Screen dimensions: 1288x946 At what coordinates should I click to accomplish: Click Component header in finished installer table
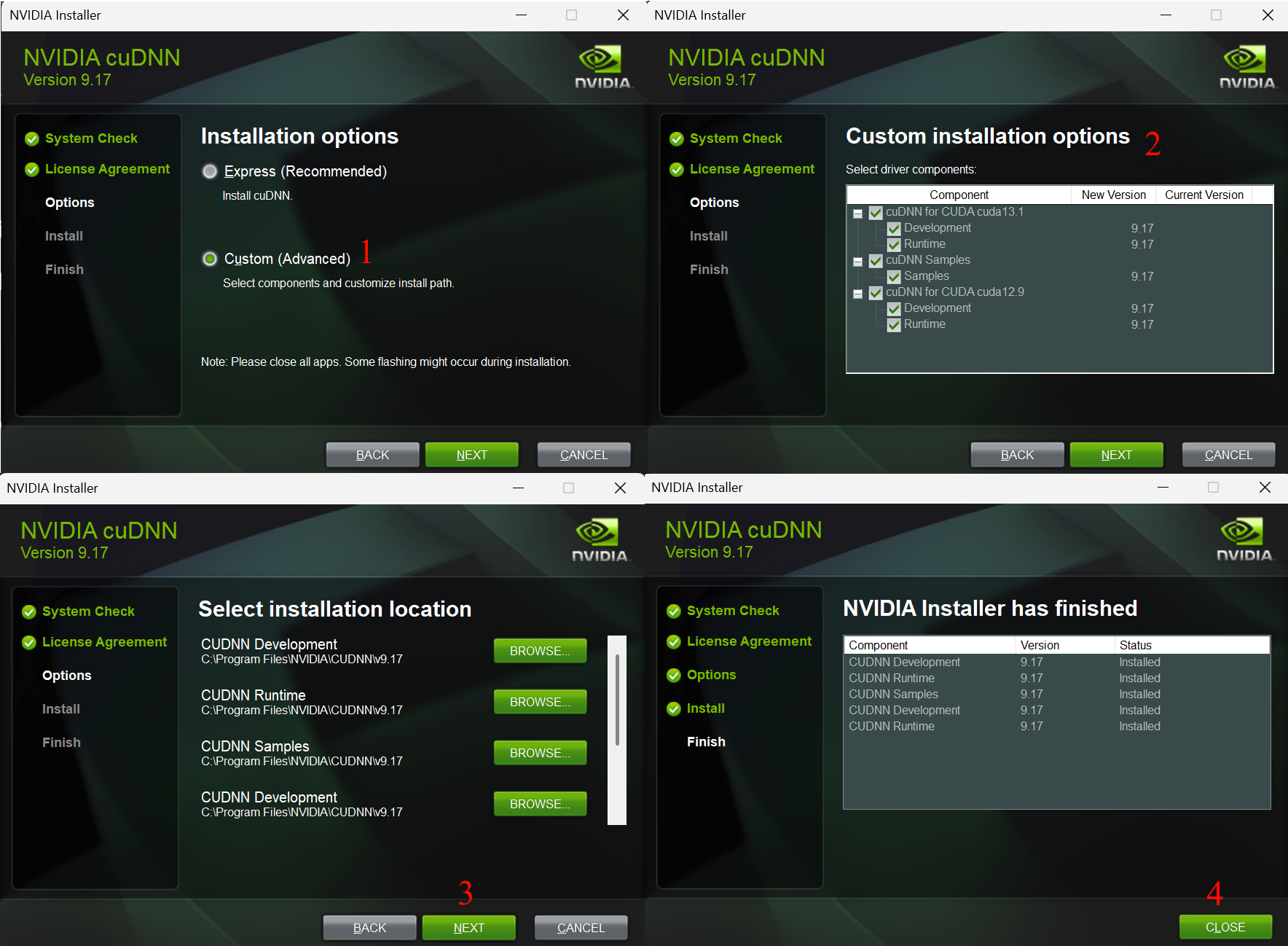click(930, 645)
